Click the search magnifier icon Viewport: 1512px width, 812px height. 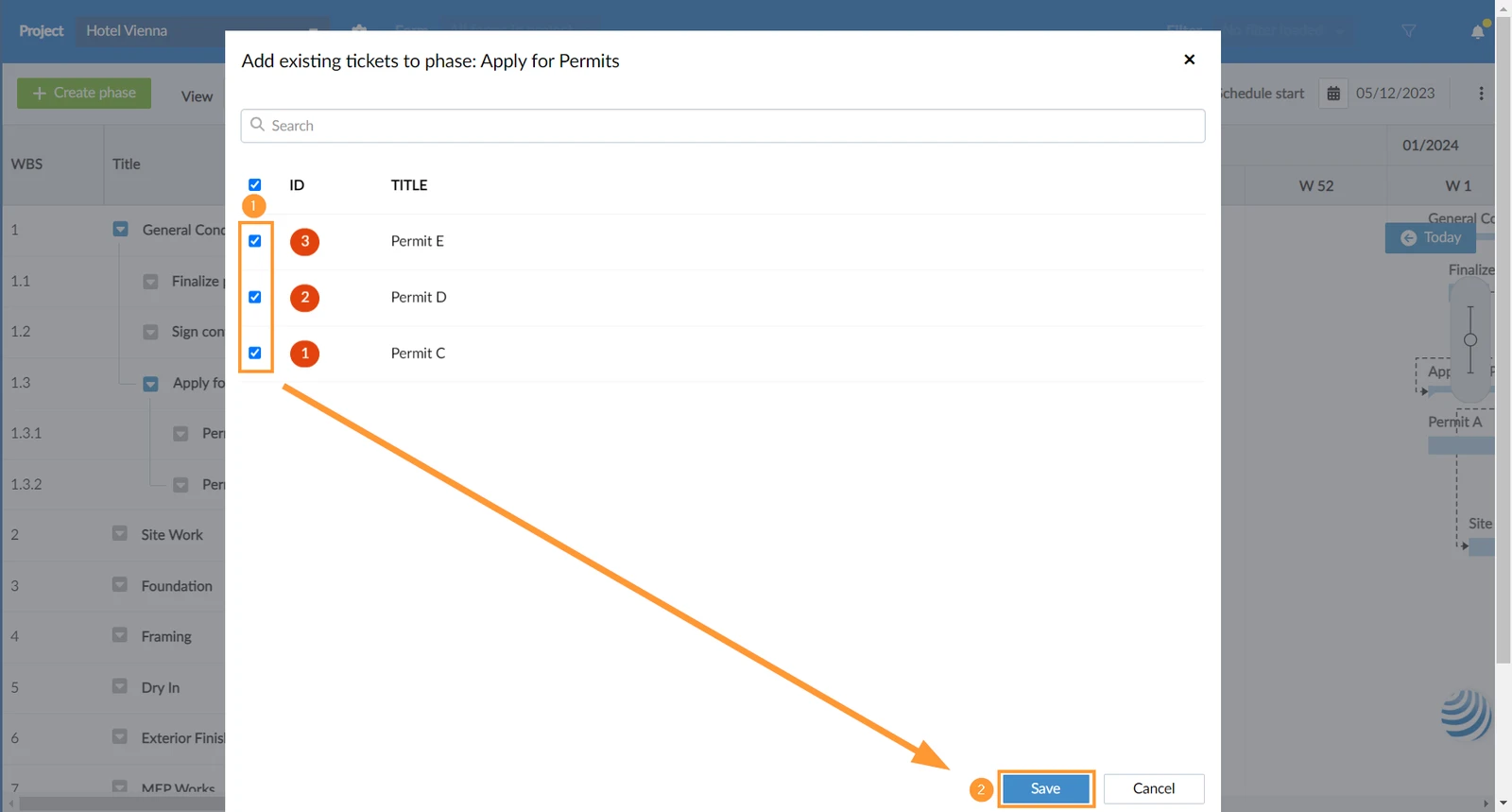click(257, 125)
